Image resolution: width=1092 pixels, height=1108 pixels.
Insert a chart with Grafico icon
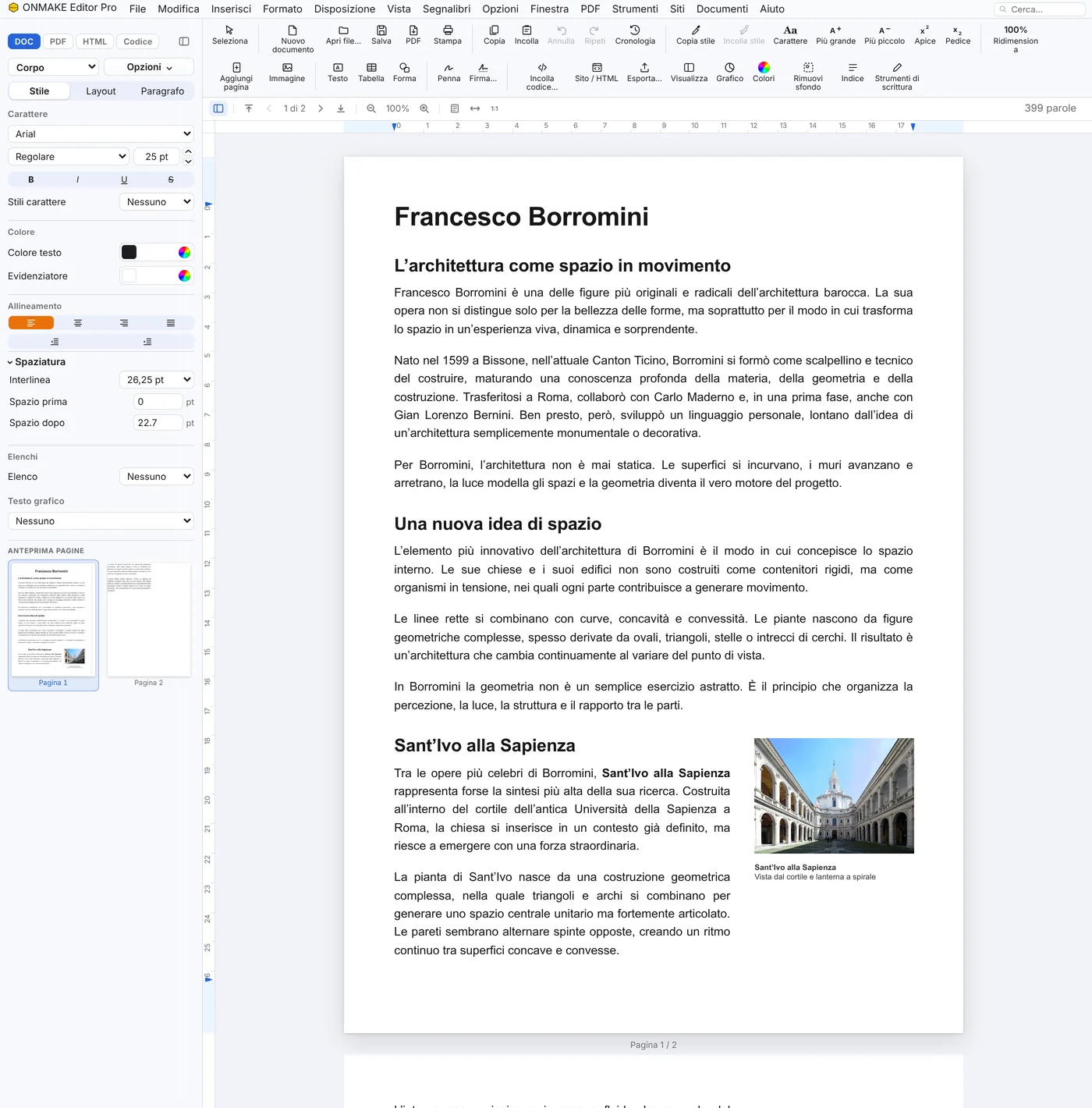[x=730, y=73]
